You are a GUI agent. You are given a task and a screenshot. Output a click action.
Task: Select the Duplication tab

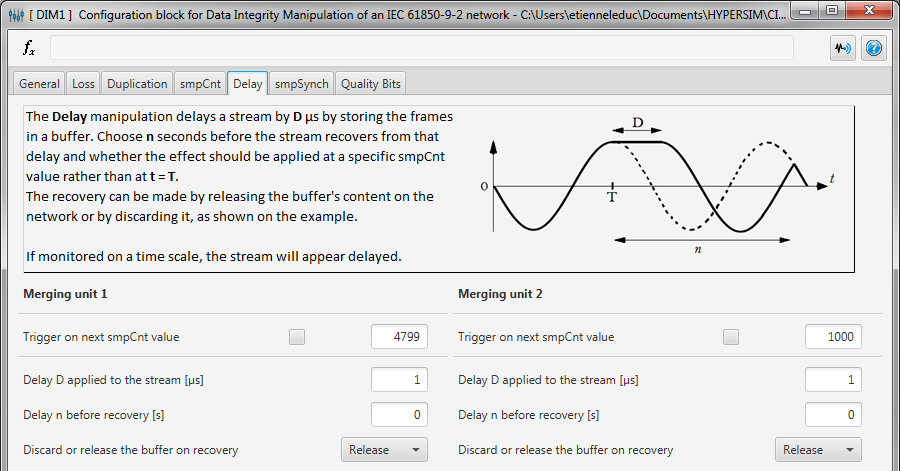point(137,84)
